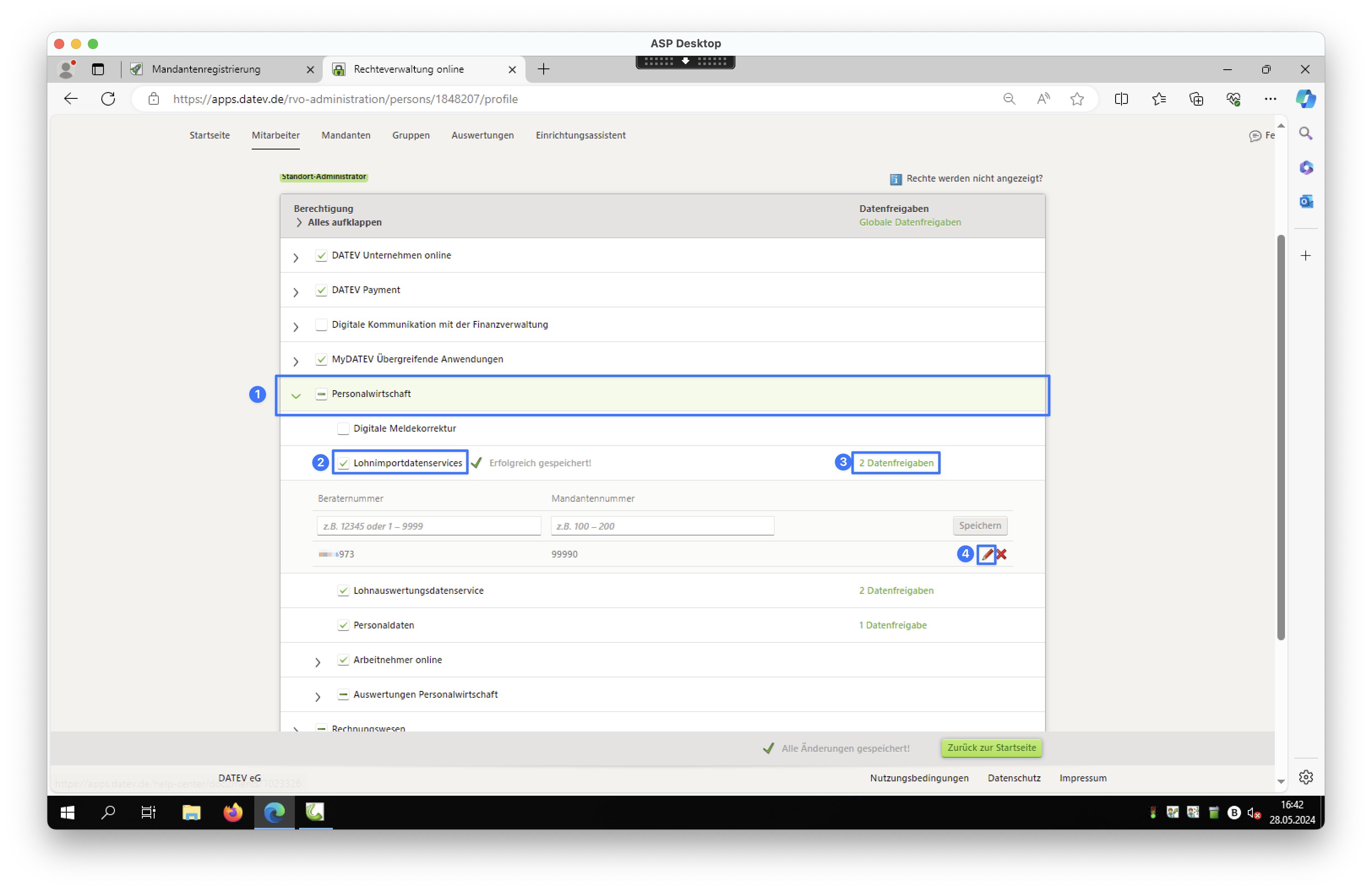Open Outlook icon in Edge sidebar
This screenshot has width=1372, height=892.
1306,202
